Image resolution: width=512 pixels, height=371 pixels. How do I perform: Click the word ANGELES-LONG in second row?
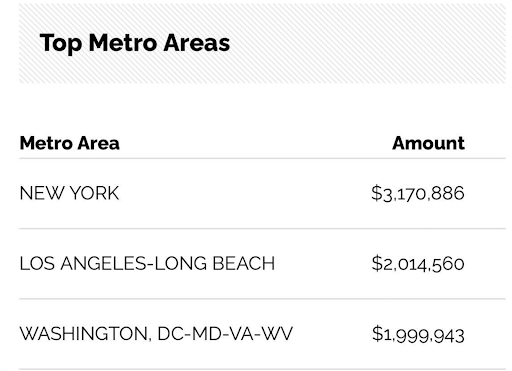pyautogui.click(x=133, y=264)
